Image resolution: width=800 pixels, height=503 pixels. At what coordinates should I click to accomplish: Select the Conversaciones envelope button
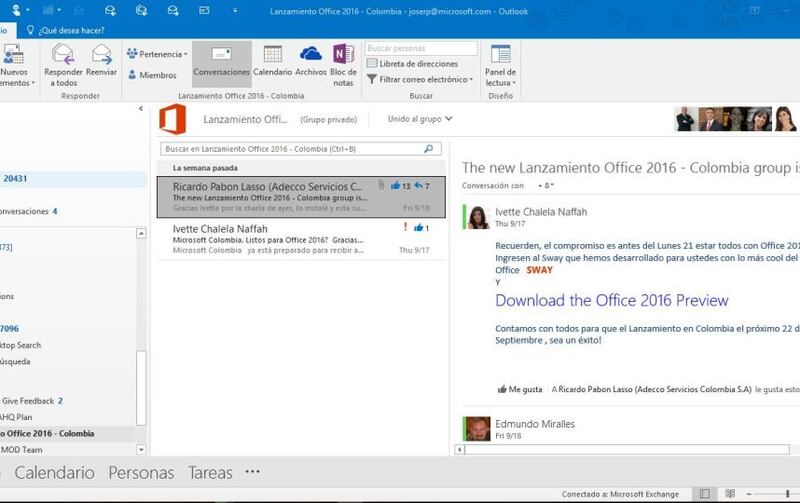pos(221,63)
